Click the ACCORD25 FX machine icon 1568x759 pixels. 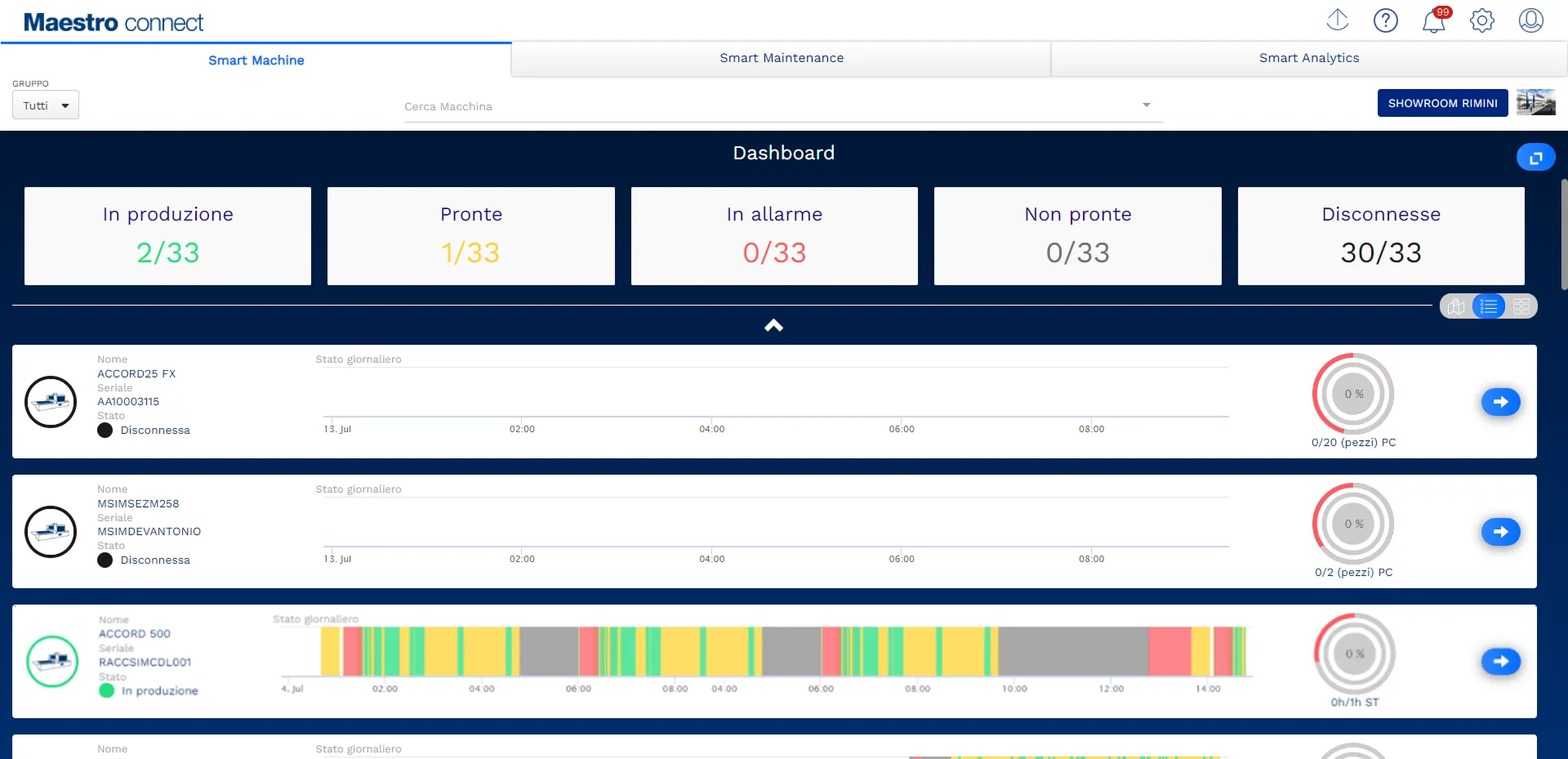(x=51, y=401)
